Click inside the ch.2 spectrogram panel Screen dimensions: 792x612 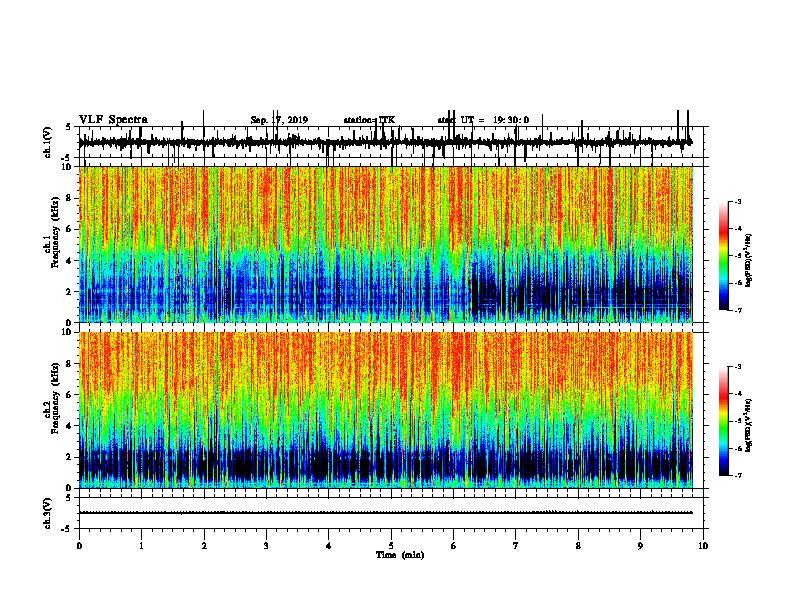[386, 410]
